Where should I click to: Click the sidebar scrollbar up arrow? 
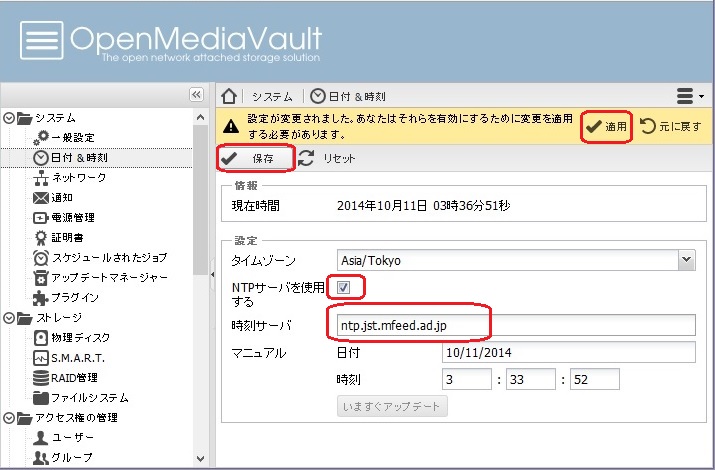200,117
